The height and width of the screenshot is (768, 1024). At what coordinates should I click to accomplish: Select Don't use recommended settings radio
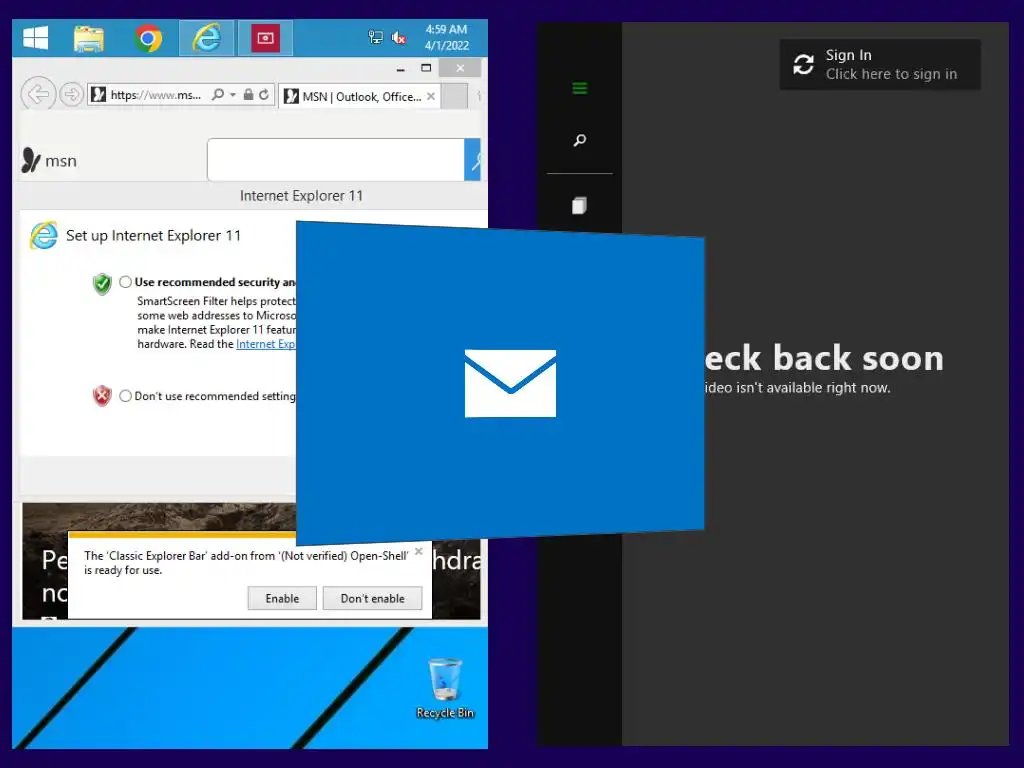click(125, 396)
